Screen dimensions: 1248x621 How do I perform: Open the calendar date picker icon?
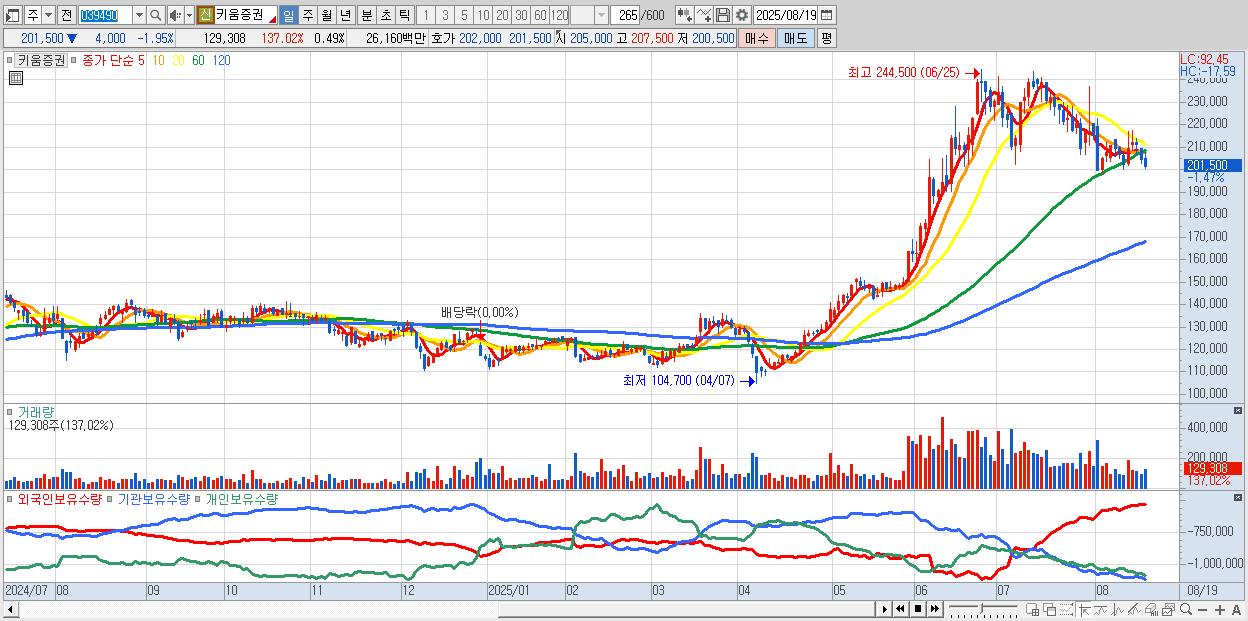tap(826, 15)
